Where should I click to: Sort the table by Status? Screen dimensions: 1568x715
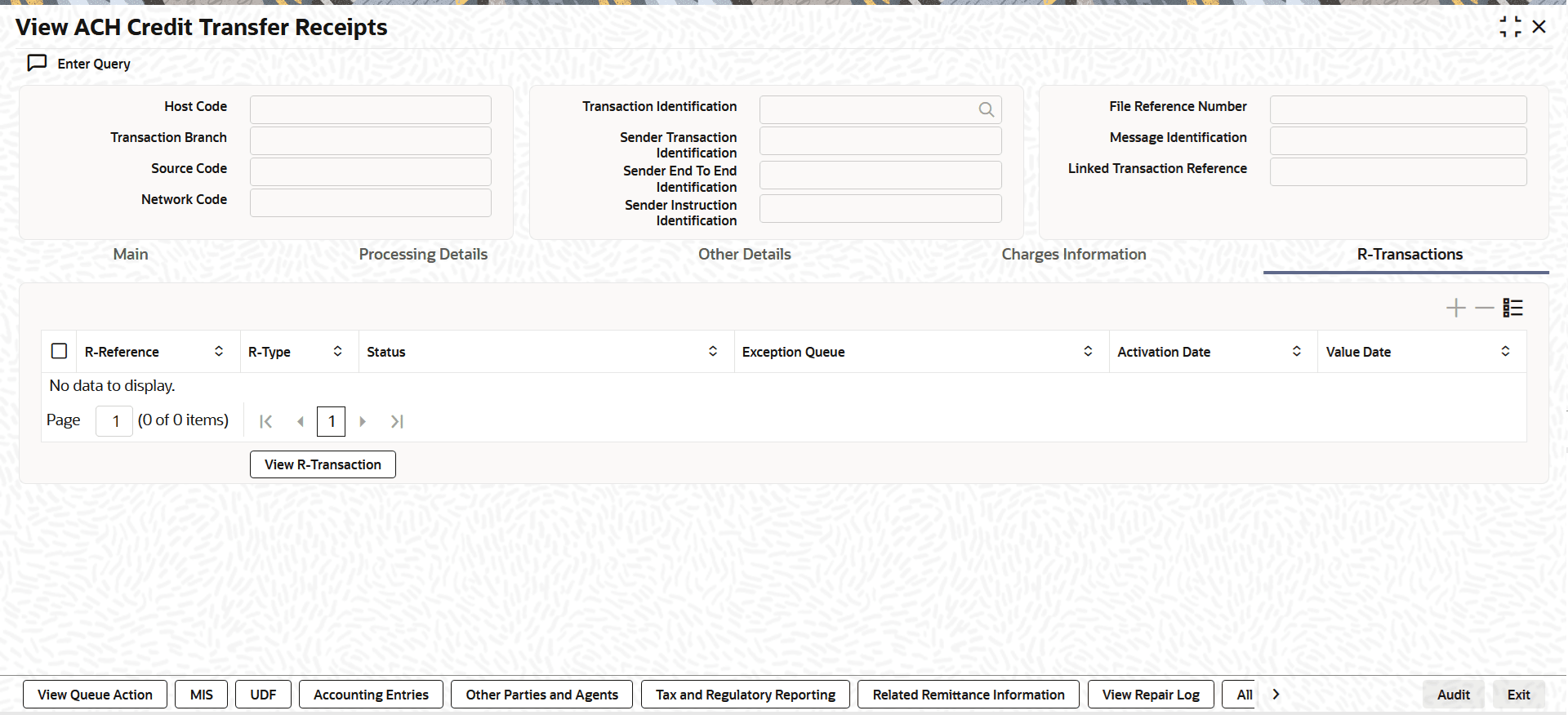point(713,351)
